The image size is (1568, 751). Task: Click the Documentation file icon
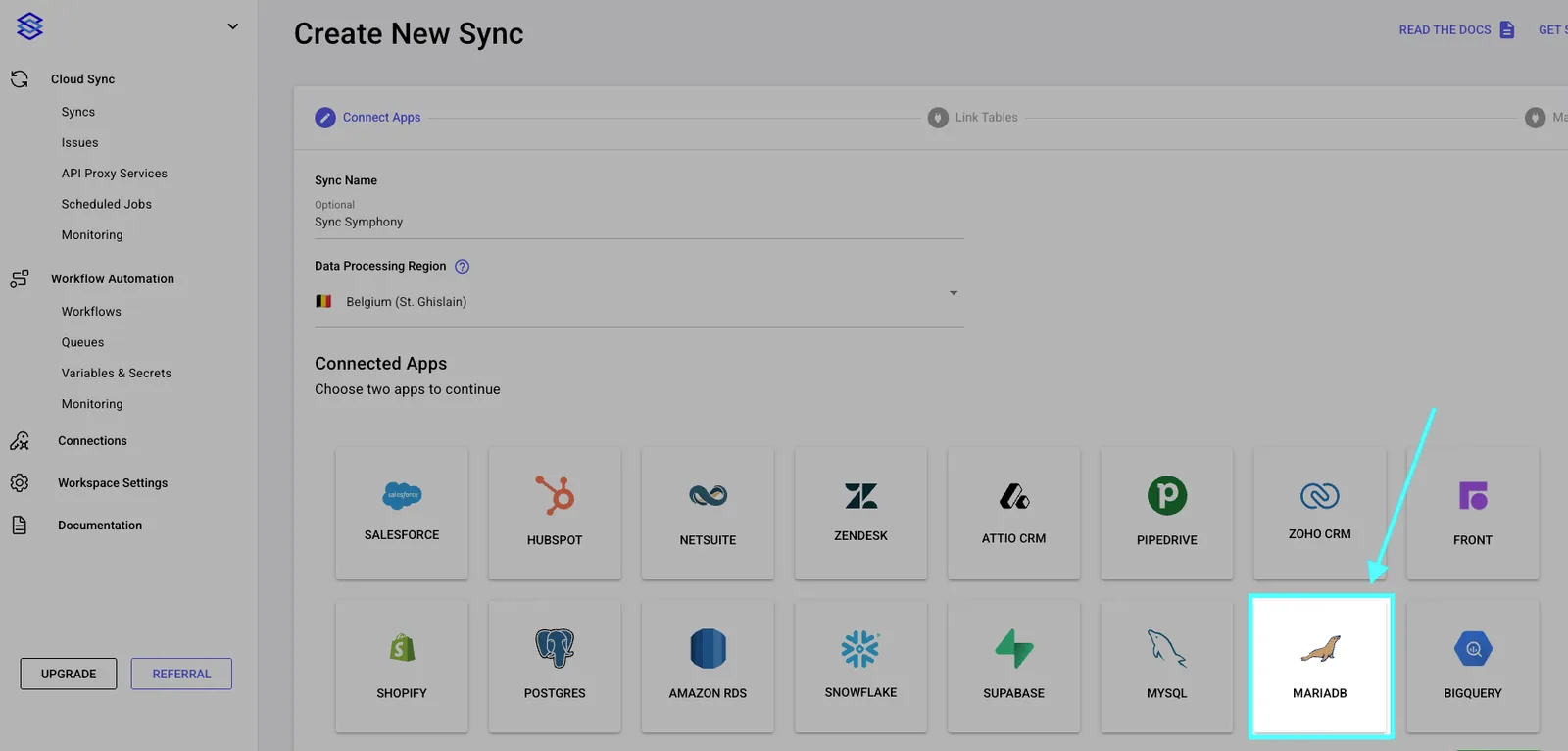[x=20, y=526]
